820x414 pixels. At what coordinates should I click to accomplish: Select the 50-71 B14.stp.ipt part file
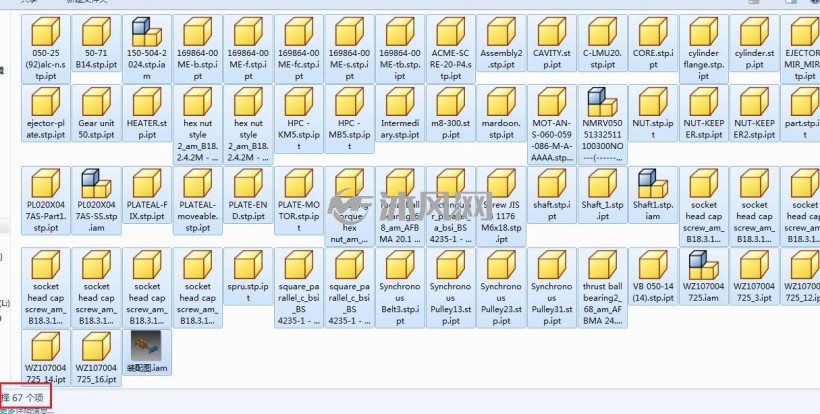(x=96, y=43)
